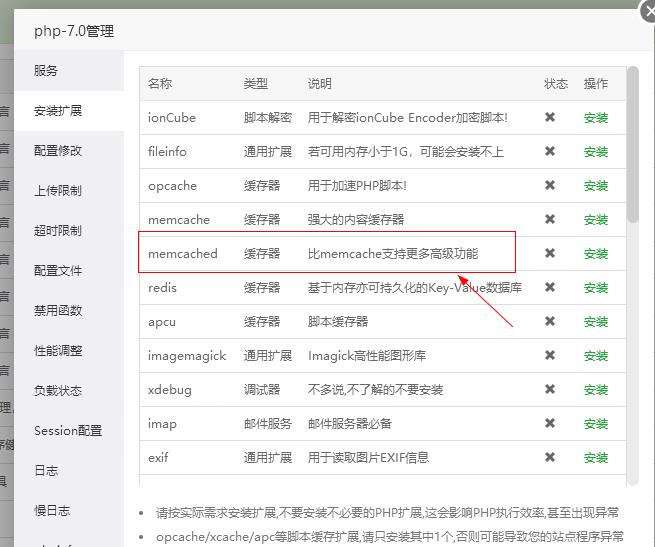Select the 禁用函数 tab

(x=58, y=311)
